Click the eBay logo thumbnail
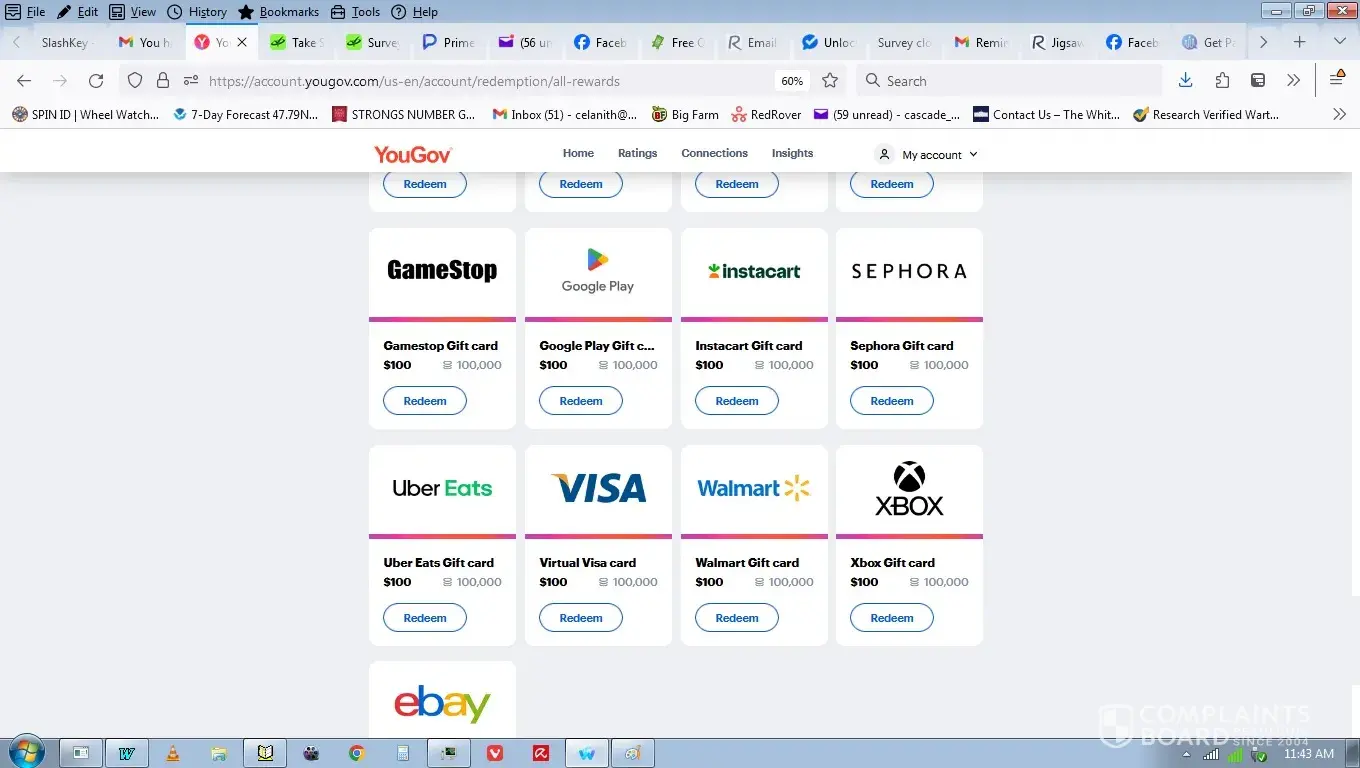1360x768 pixels. click(x=442, y=704)
